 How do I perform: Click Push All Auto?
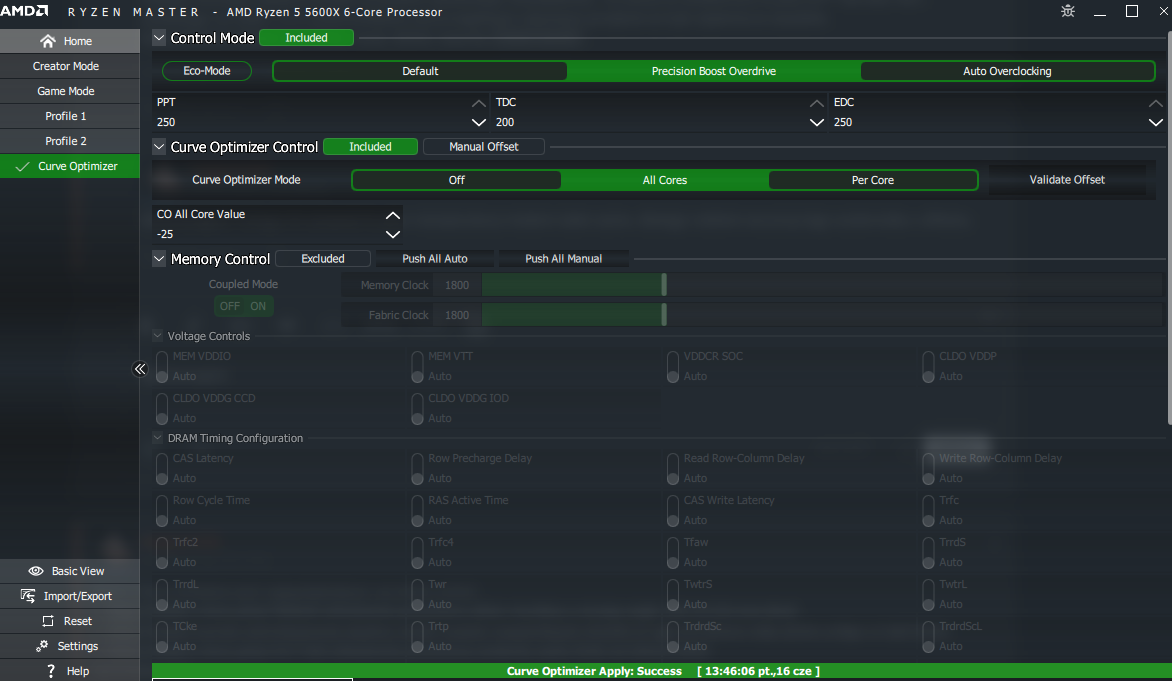coord(435,259)
